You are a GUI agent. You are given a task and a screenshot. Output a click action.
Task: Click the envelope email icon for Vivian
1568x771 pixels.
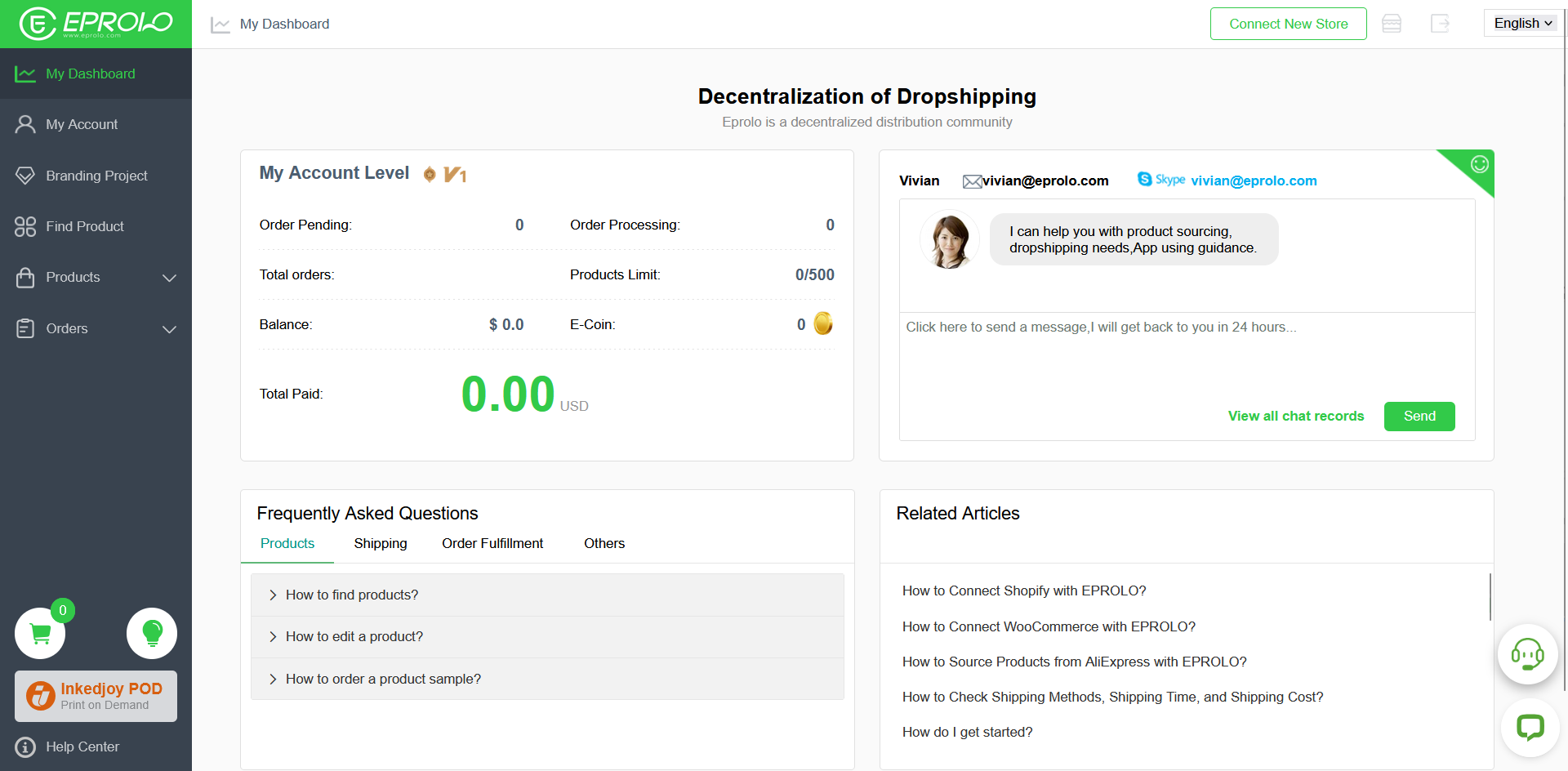[x=972, y=181]
